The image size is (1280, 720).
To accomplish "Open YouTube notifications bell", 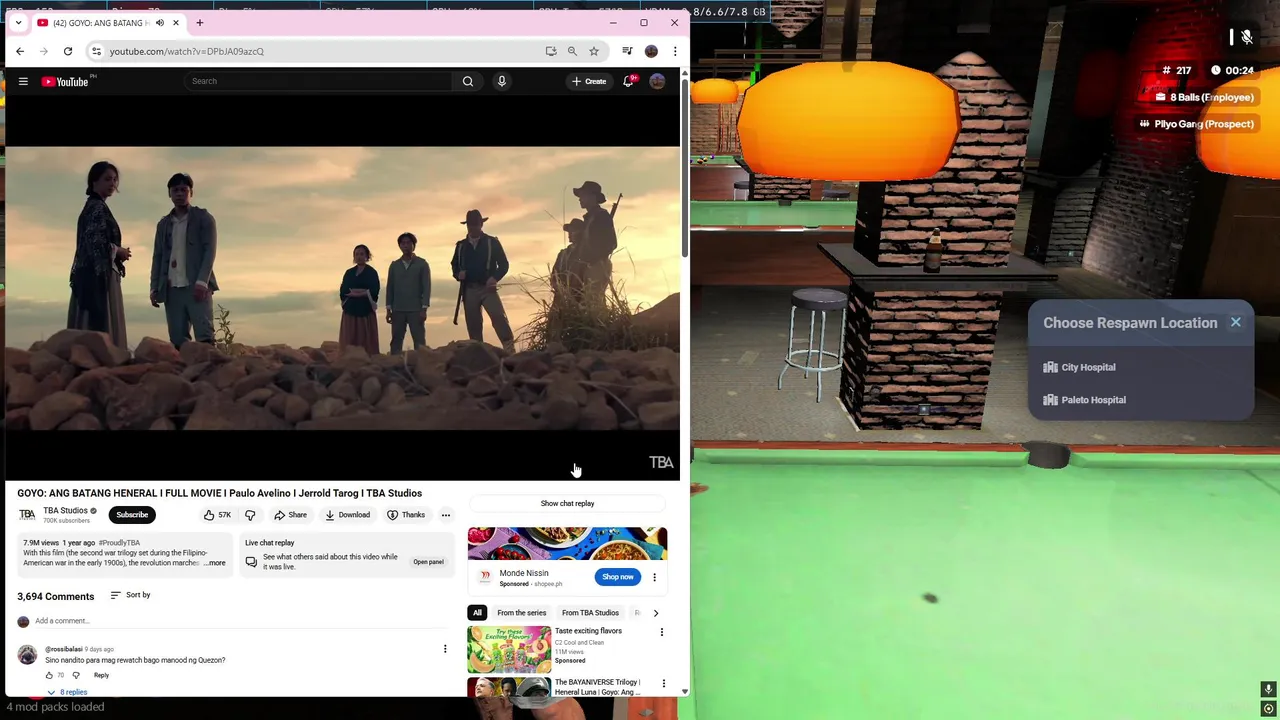I will [x=628, y=81].
